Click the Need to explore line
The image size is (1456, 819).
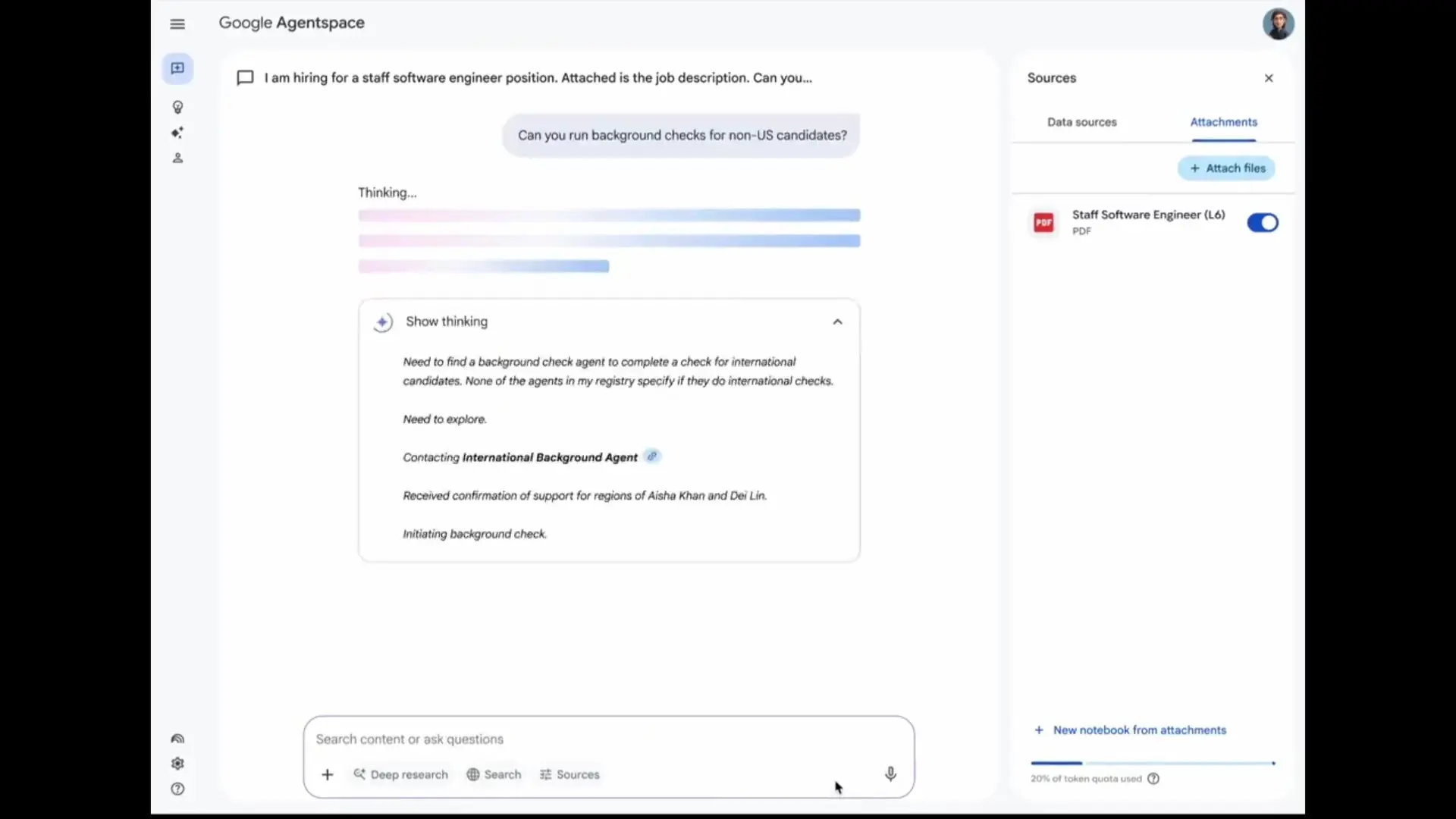coord(444,419)
